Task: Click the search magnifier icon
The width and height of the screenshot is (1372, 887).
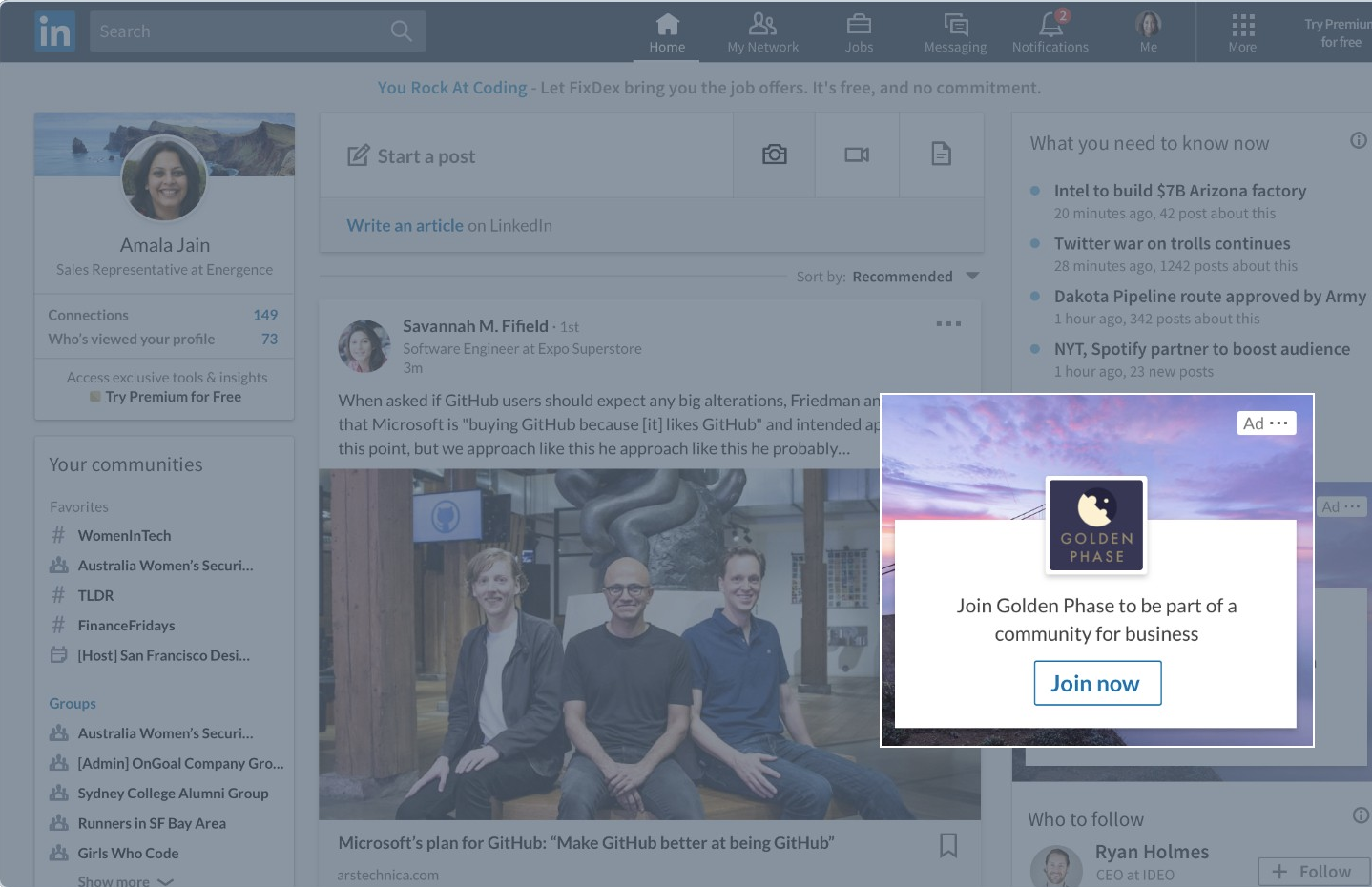Action: coord(402,31)
